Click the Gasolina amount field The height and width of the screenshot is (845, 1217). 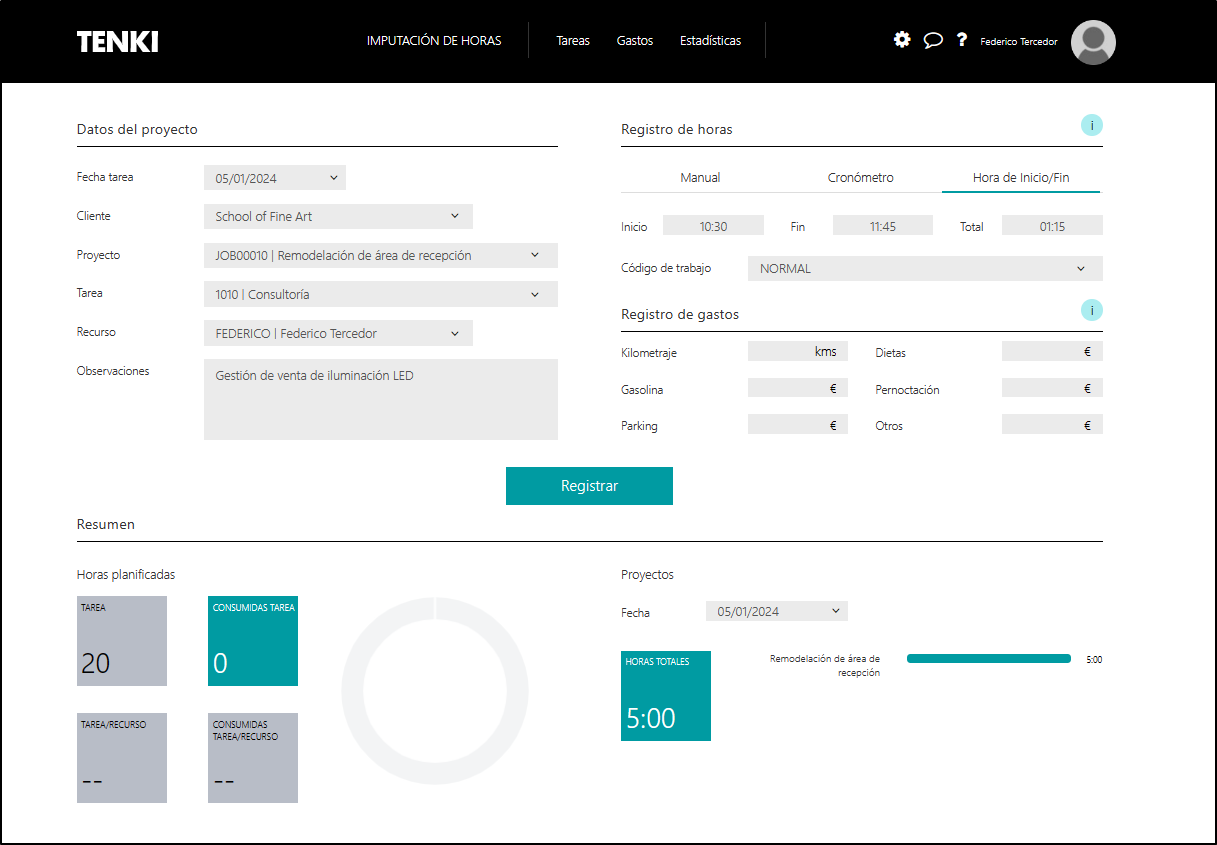point(798,388)
